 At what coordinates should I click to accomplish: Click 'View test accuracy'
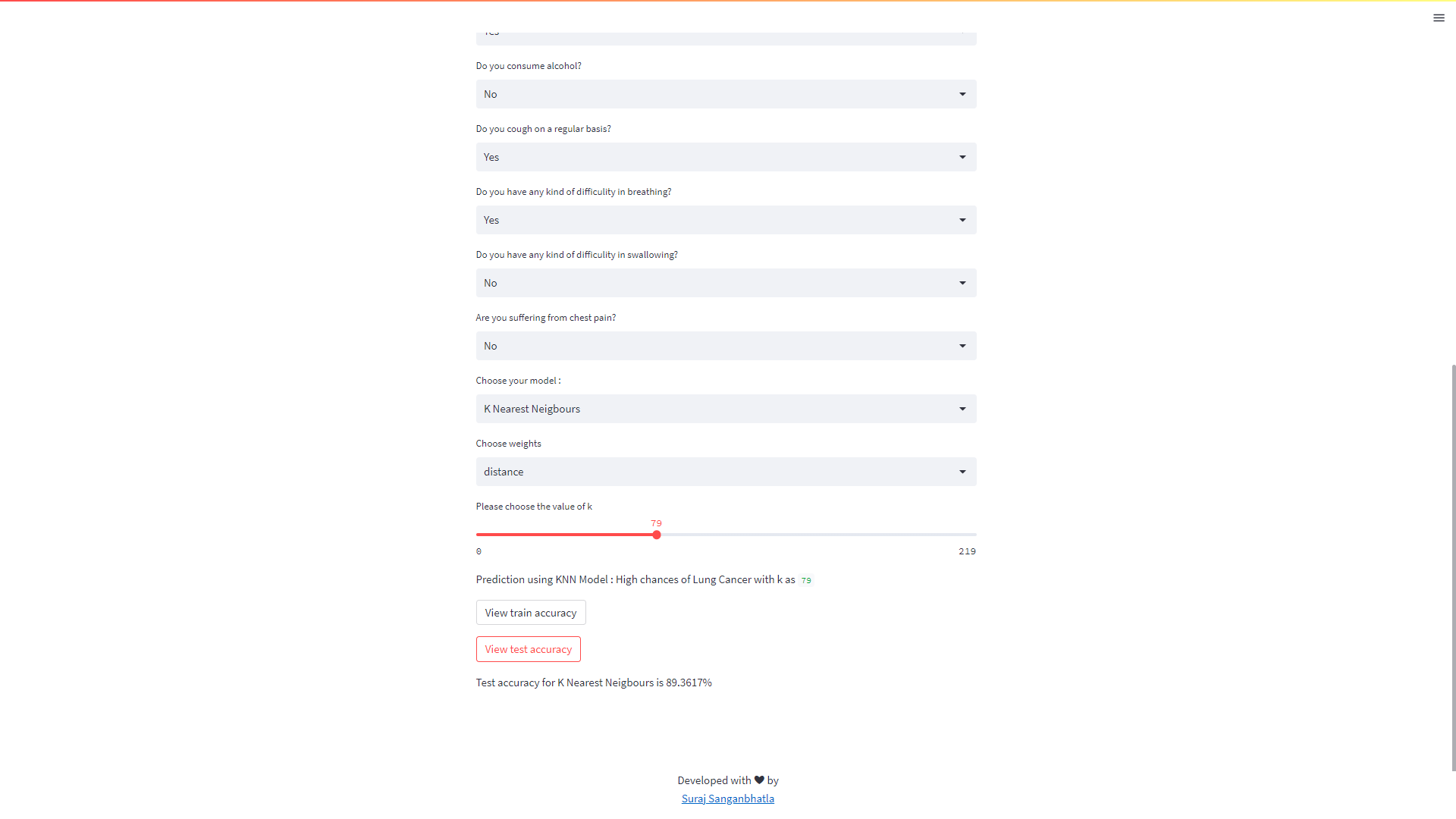528,649
